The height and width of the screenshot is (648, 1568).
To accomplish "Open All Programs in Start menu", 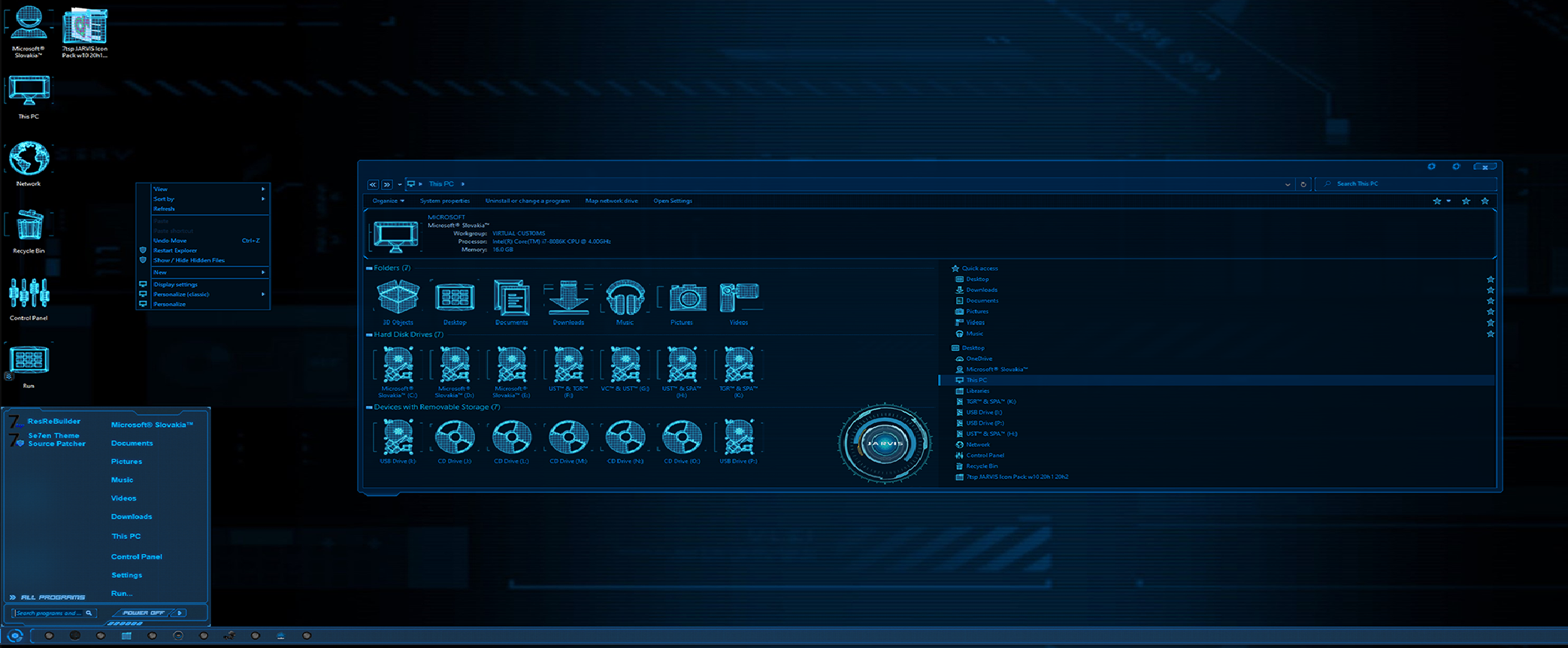I will [x=47, y=597].
